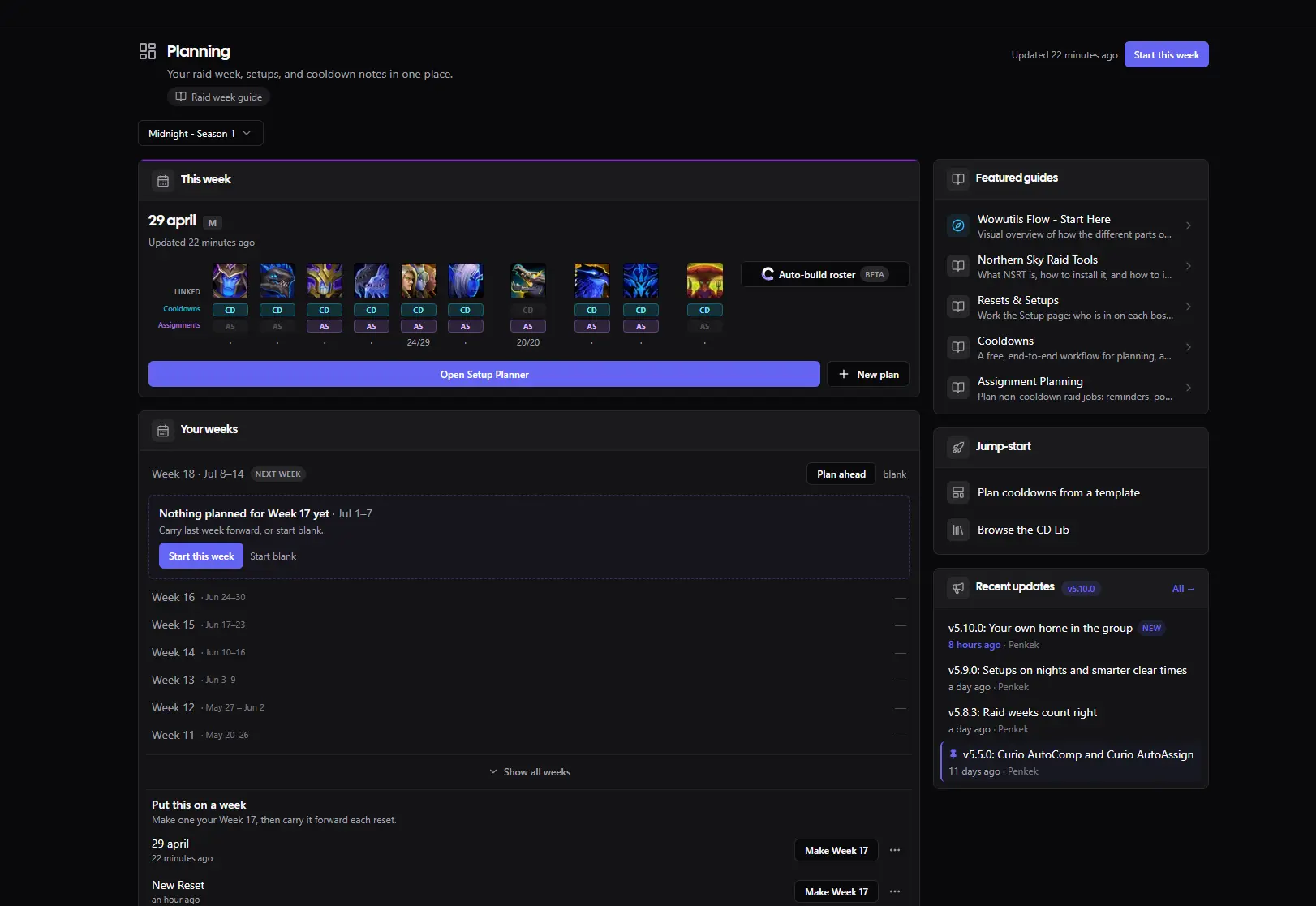
Task: Click the book icon for Resets & Setups
Action: coord(958,307)
